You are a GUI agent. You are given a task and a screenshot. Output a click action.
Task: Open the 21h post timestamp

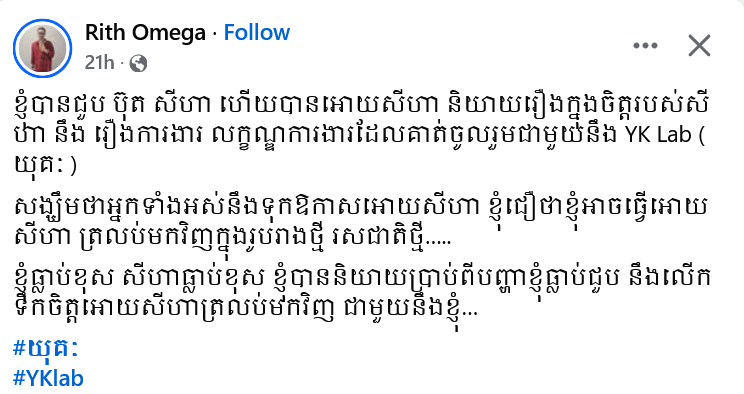(100, 63)
